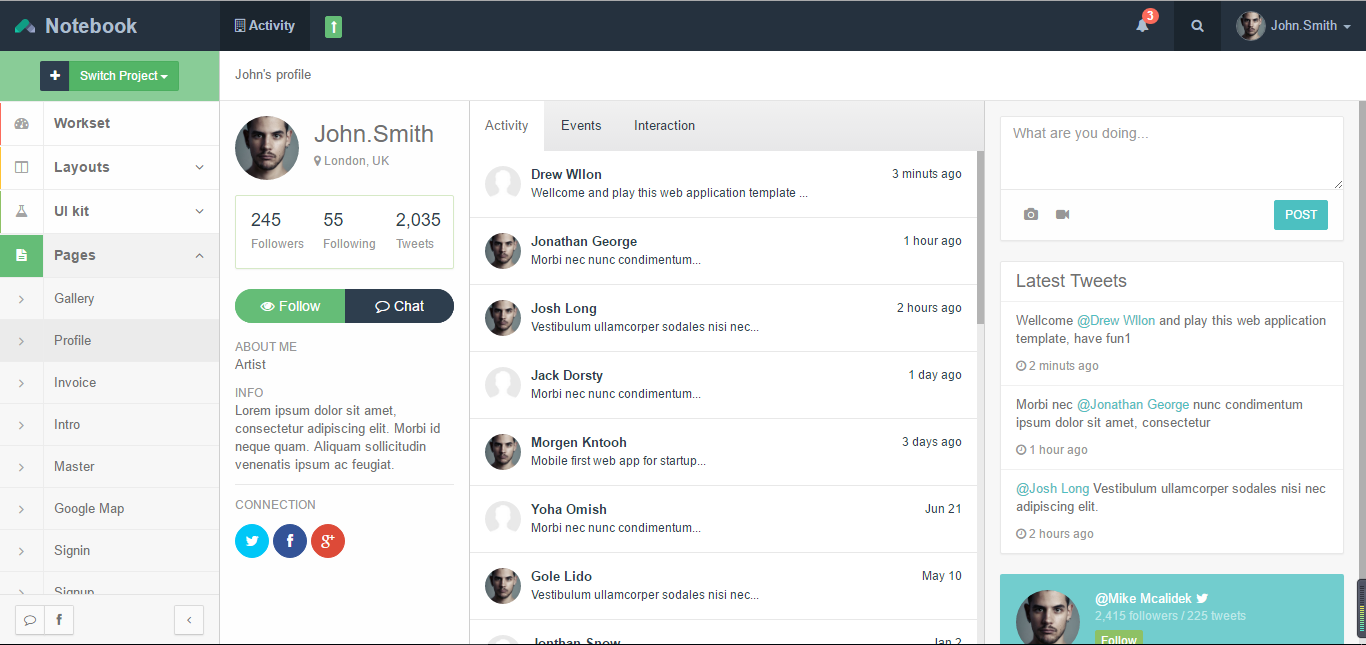
Task: Open the Google Plus connection icon
Action: click(328, 541)
